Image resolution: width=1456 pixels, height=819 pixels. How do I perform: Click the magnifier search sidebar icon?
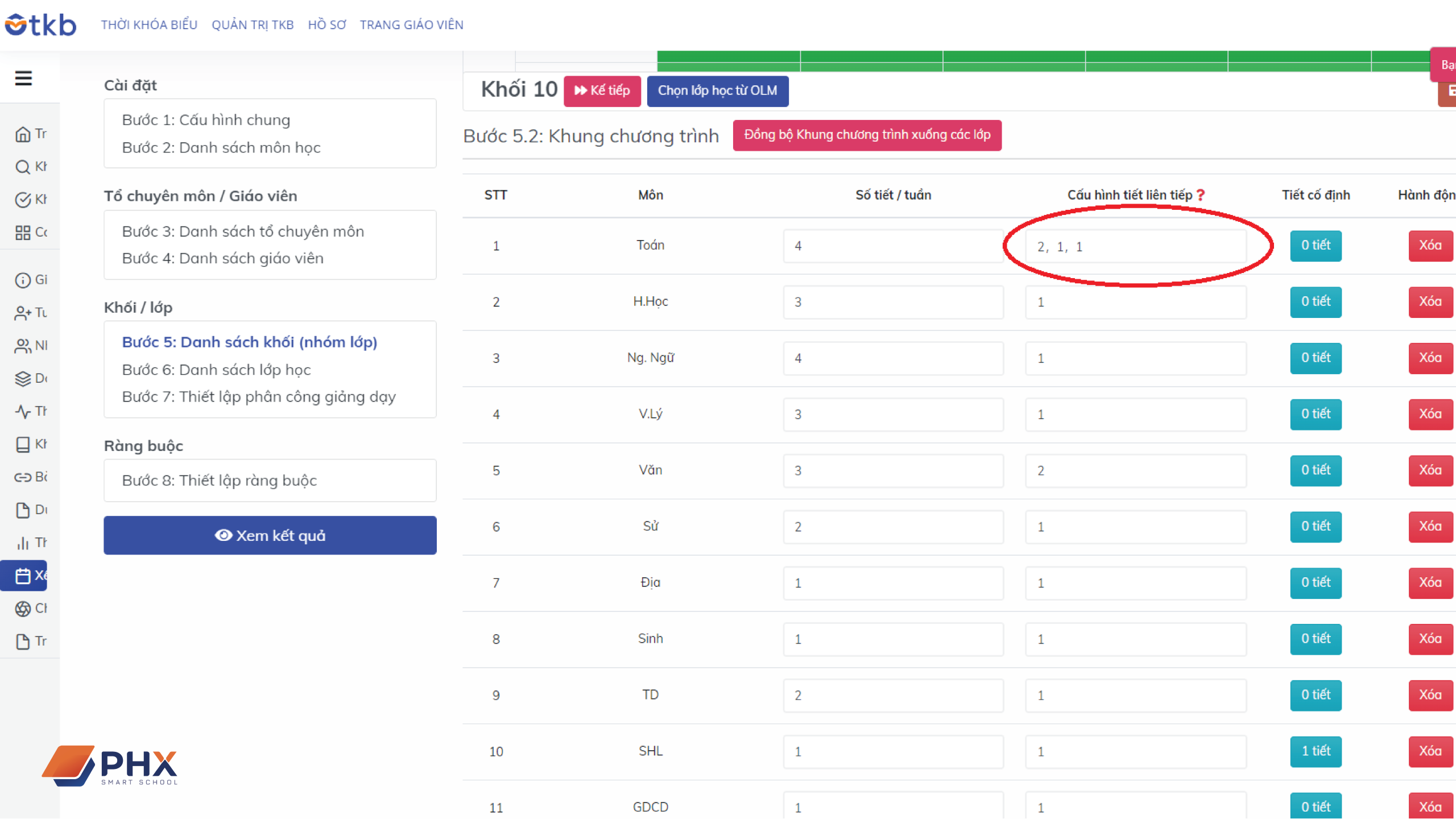click(23, 167)
